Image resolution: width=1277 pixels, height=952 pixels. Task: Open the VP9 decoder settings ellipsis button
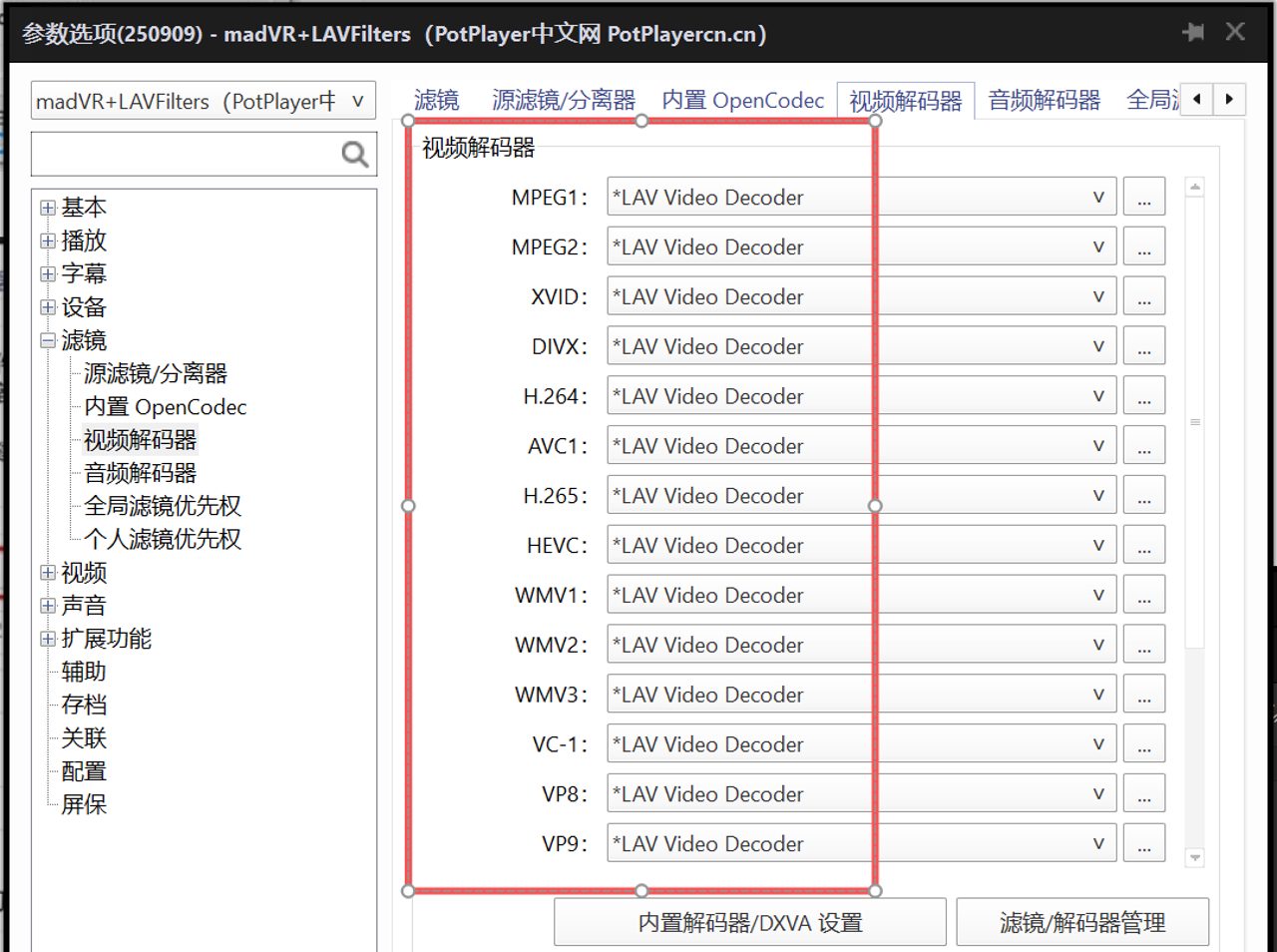(1144, 844)
